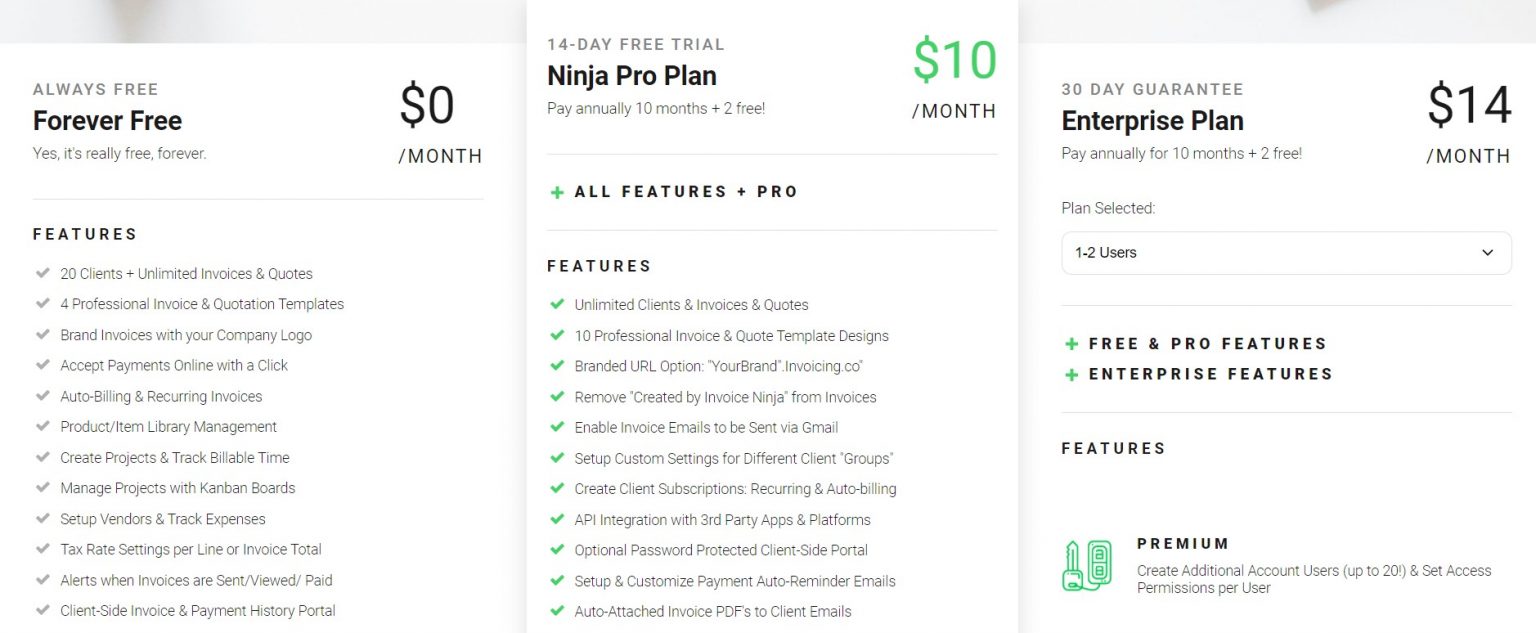Screen dimensions: 1536x633
Task: Open the 1-2 Users plan dropdown
Action: click(1286, 253)
